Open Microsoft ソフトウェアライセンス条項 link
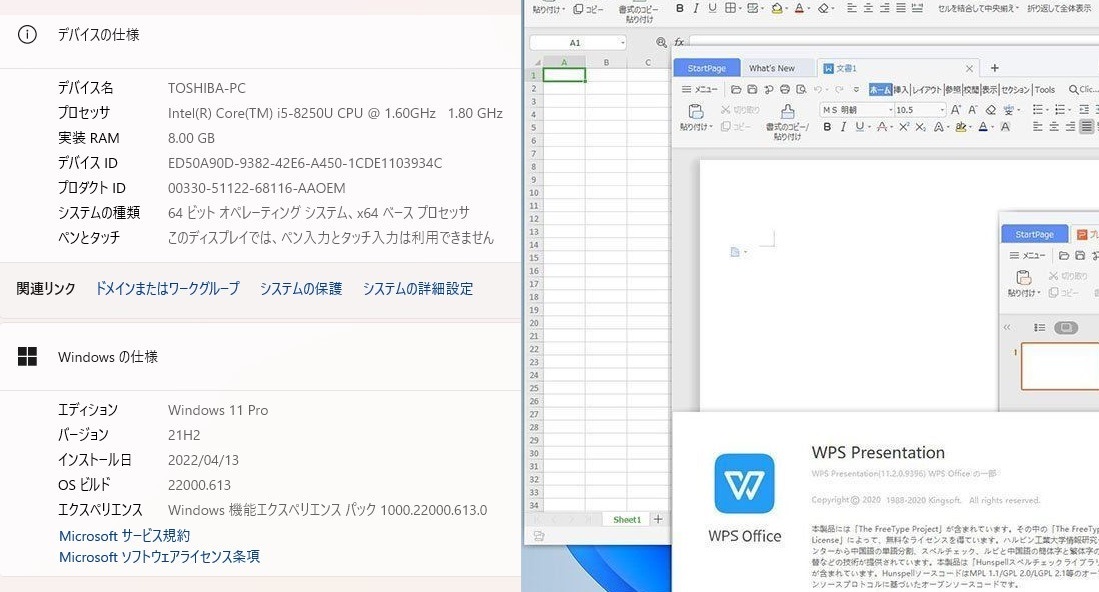1099x592 pixels. pyautogui.click(x=159, y=557)
